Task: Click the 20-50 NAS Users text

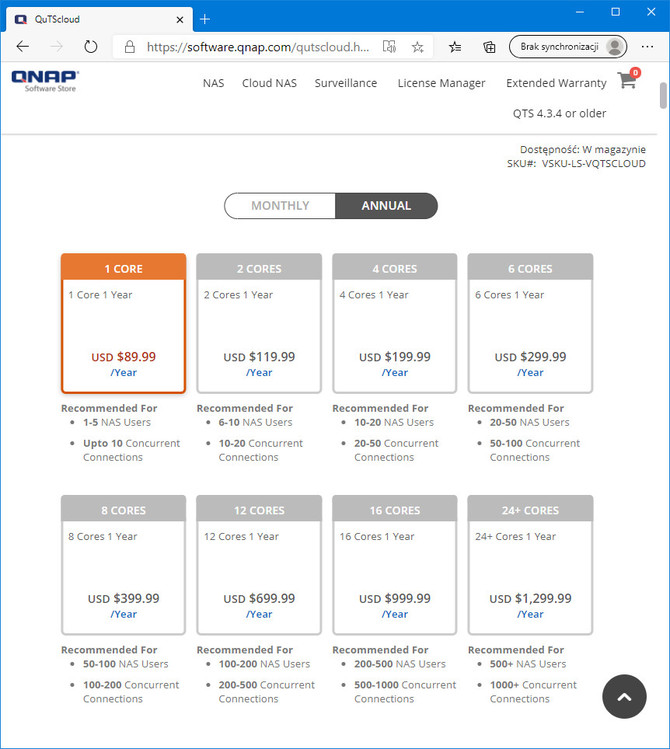Action: click(x=529, y=422)
